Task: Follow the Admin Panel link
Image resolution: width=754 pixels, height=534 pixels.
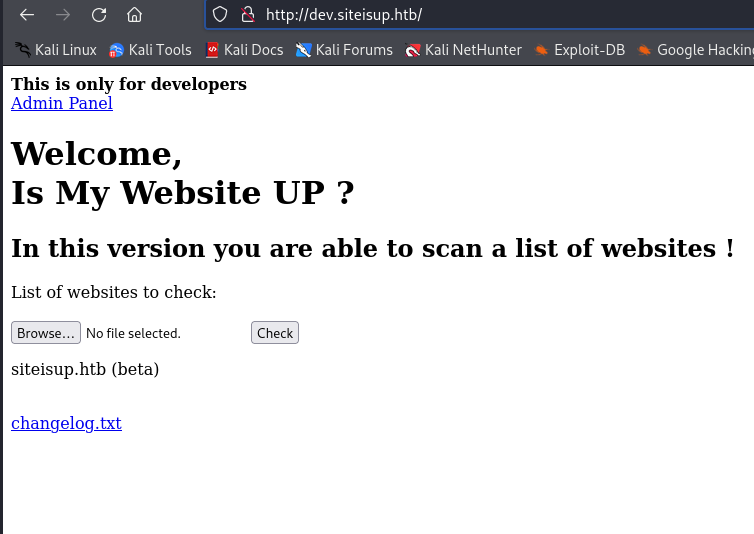Action: 62,103
